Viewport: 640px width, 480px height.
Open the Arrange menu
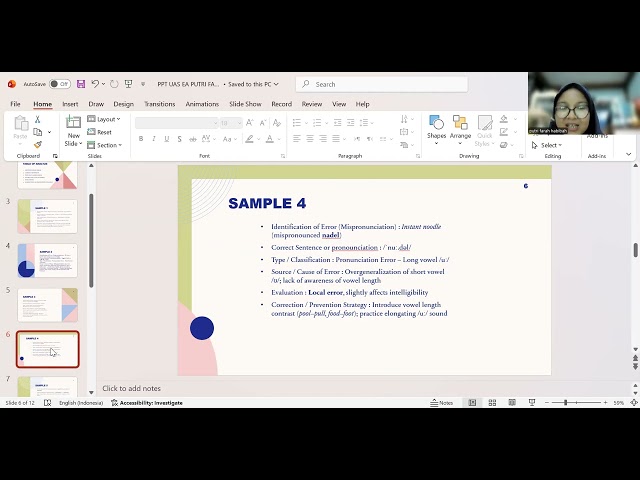[x=460, y=130]
